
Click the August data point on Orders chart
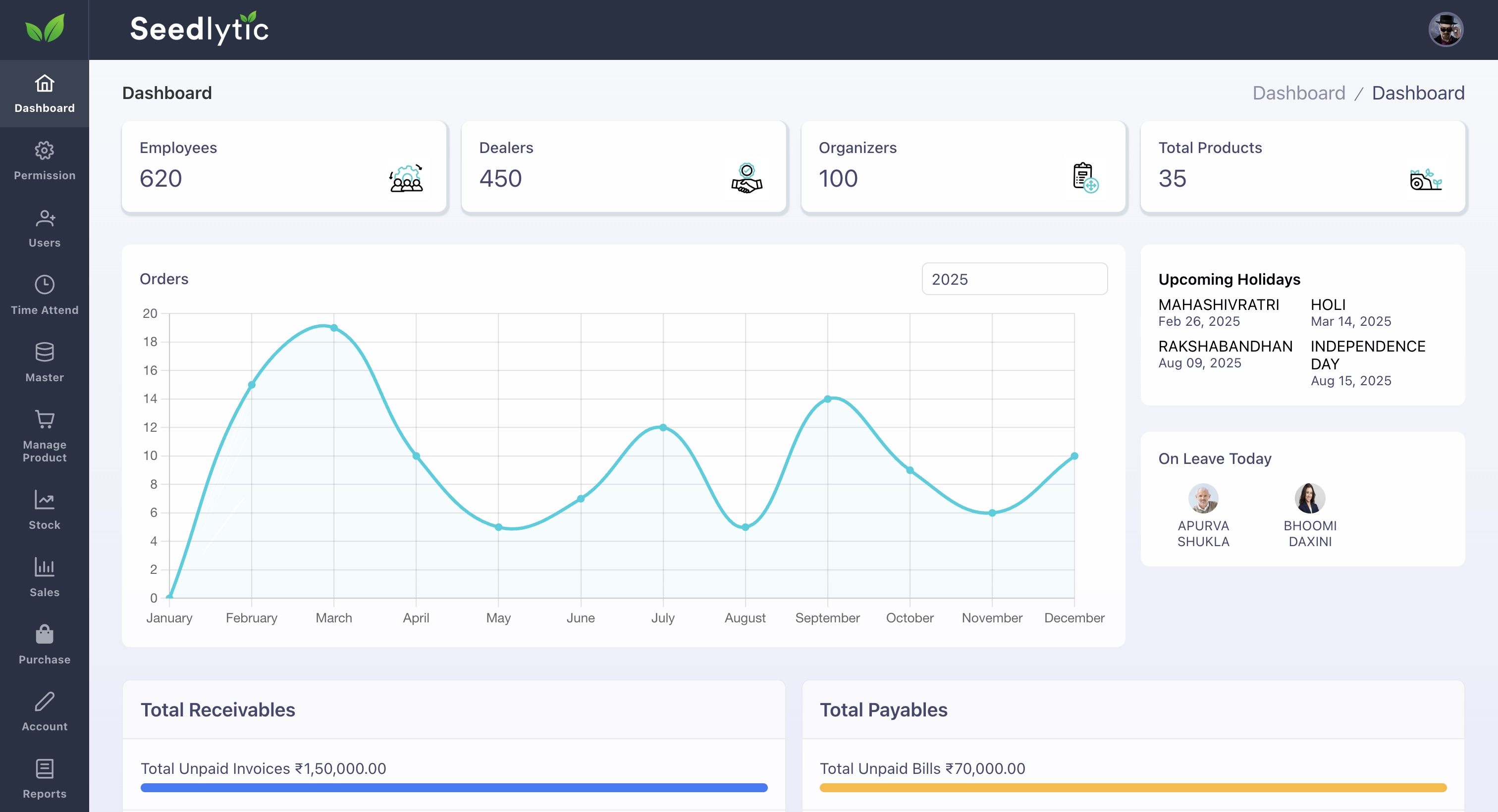(x=745, y=527)
